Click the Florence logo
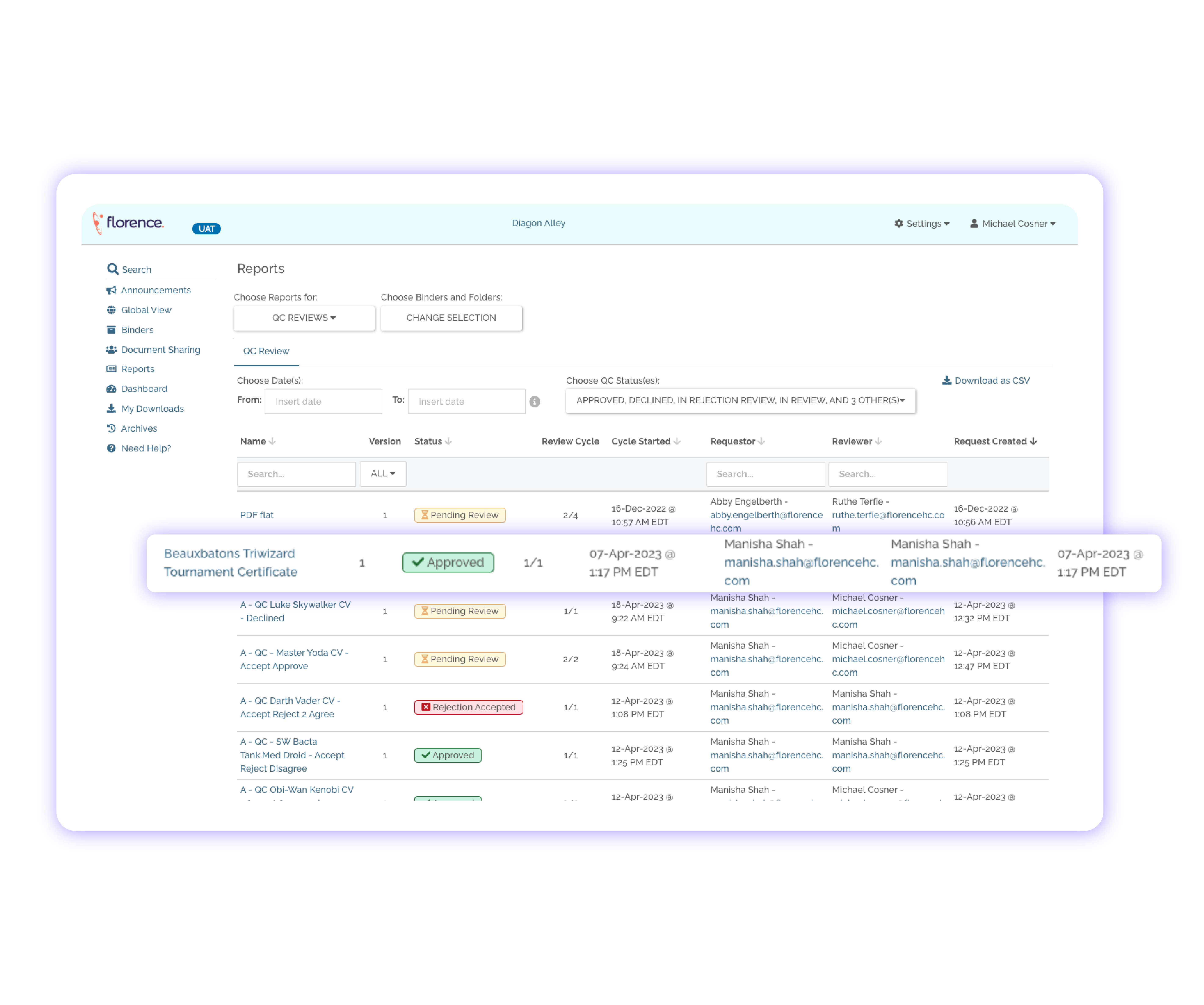This screenshot has height=1005, width=1204. [x=128, y=223]
